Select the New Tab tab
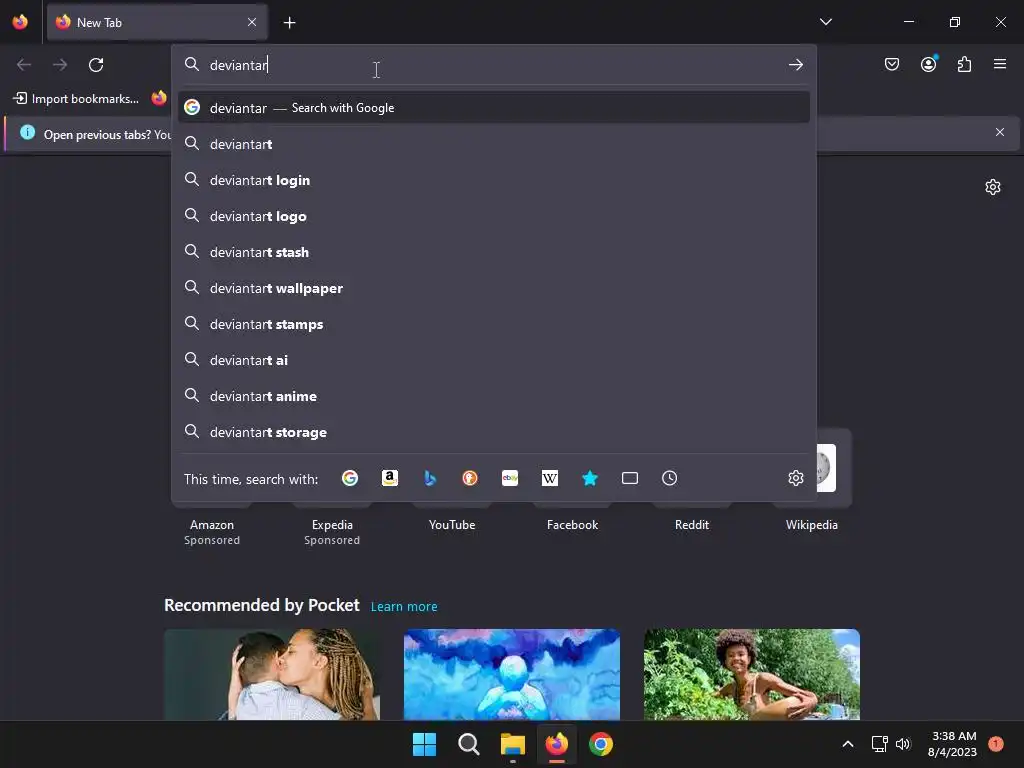The image size is (1024, 768). click(x=157, y=22)
